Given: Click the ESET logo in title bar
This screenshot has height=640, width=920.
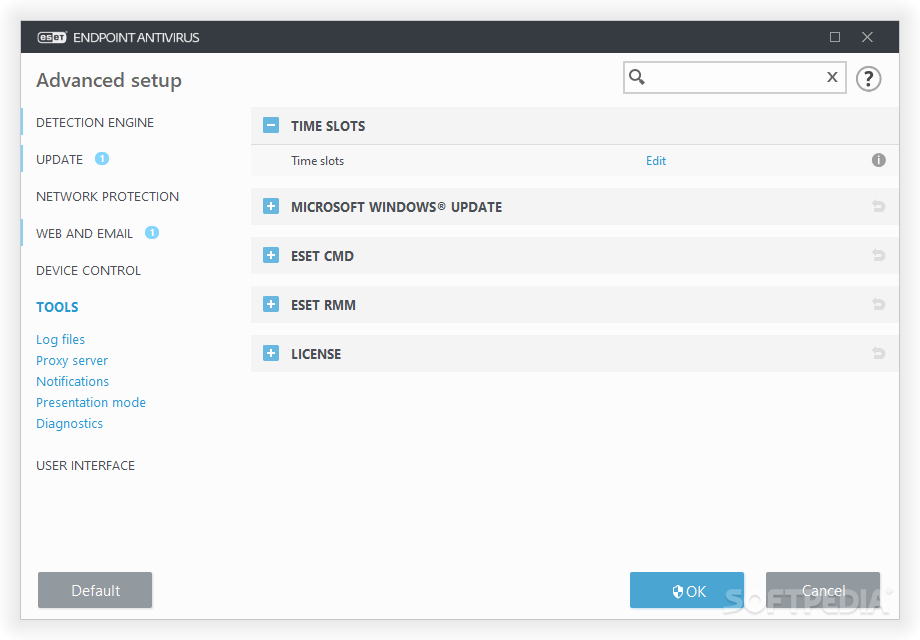Looking at the screenshot, I should pyautogui.click(x=52, y=38).
